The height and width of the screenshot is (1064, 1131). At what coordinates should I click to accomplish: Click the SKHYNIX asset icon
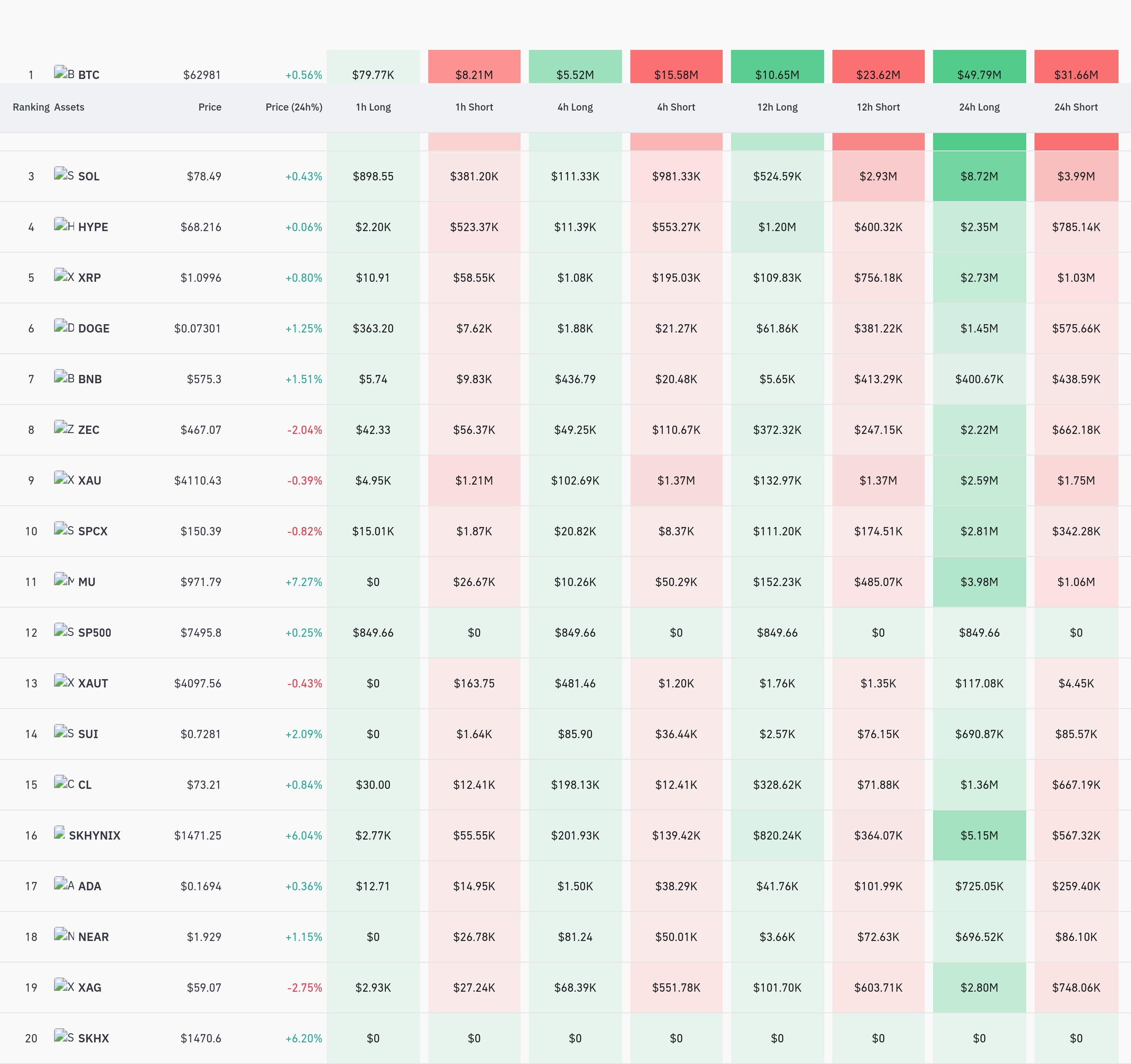click(x=60, y=833)
